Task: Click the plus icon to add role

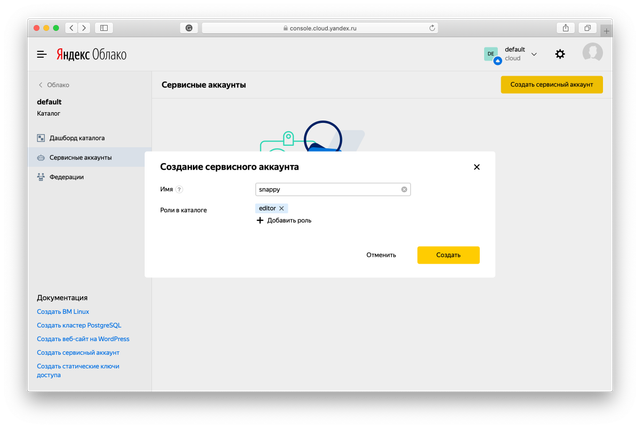Action: pos(260,220)
